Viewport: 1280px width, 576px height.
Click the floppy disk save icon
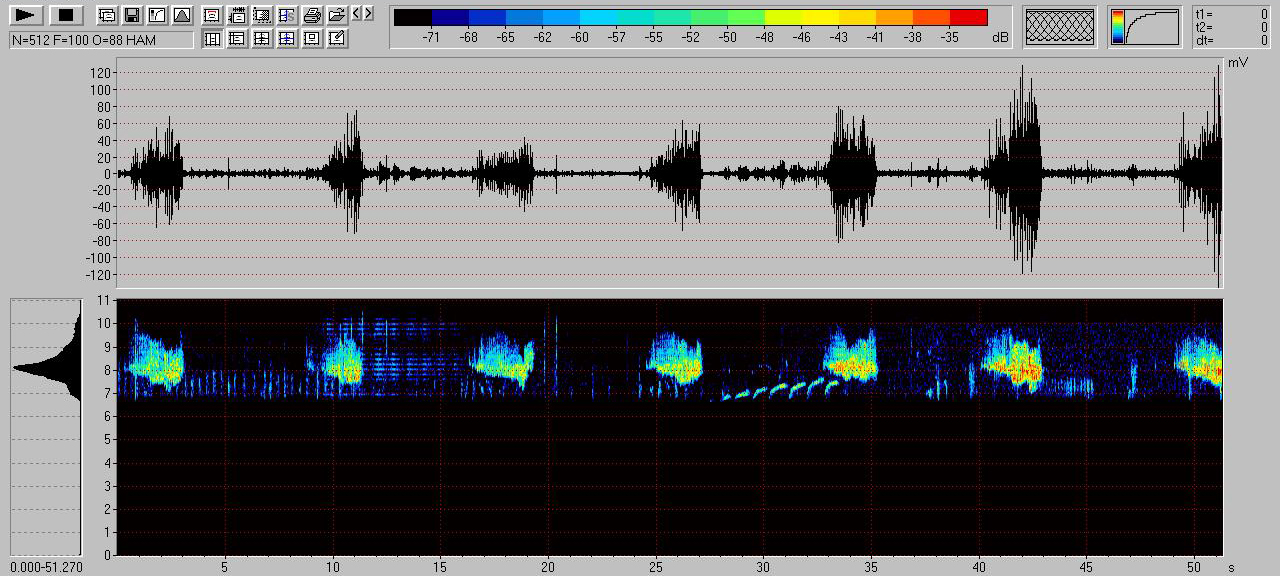(131, 15)
